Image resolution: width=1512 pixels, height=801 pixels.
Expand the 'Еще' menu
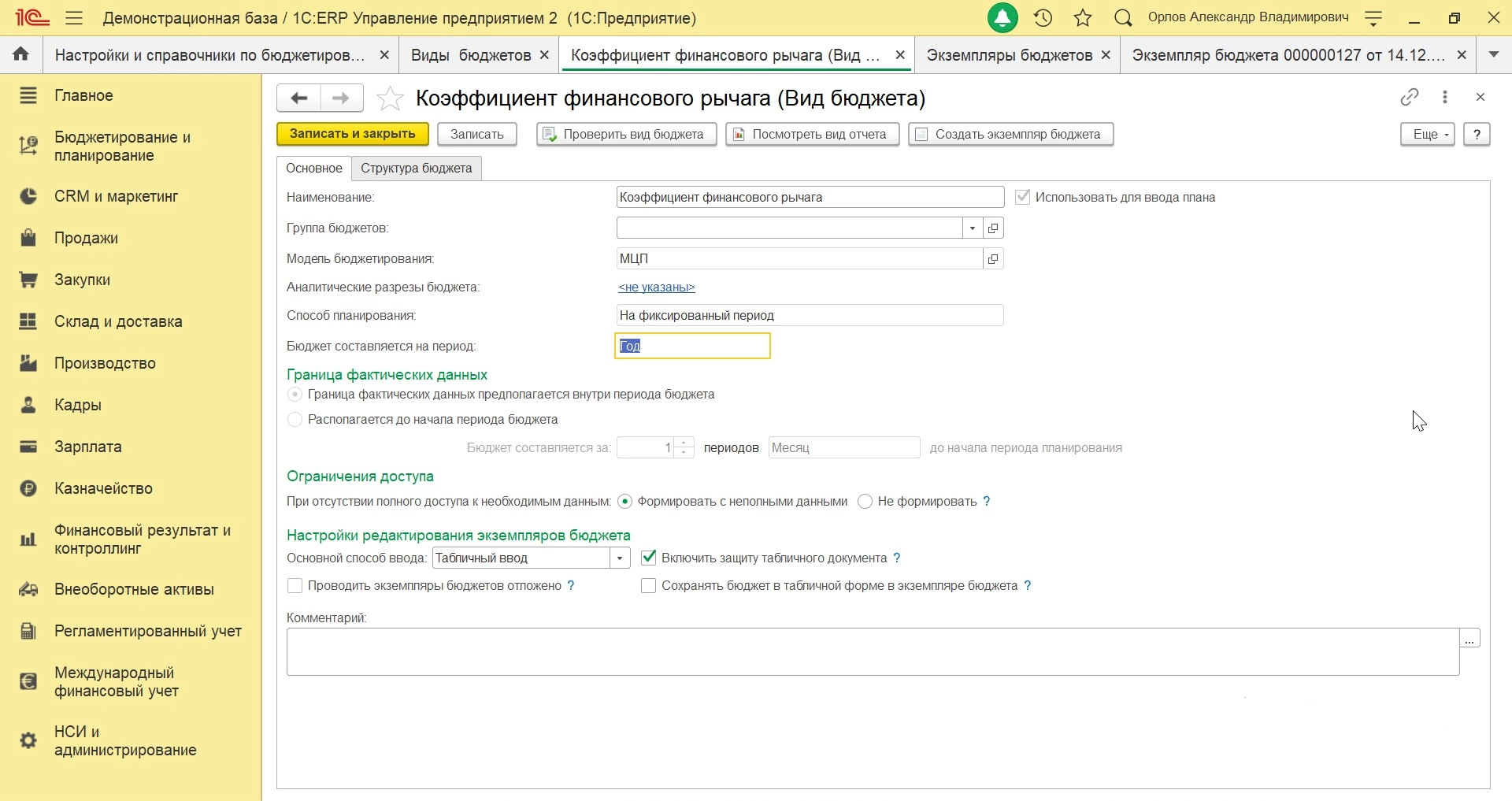pyautogui.click(x=1427, y=135)
